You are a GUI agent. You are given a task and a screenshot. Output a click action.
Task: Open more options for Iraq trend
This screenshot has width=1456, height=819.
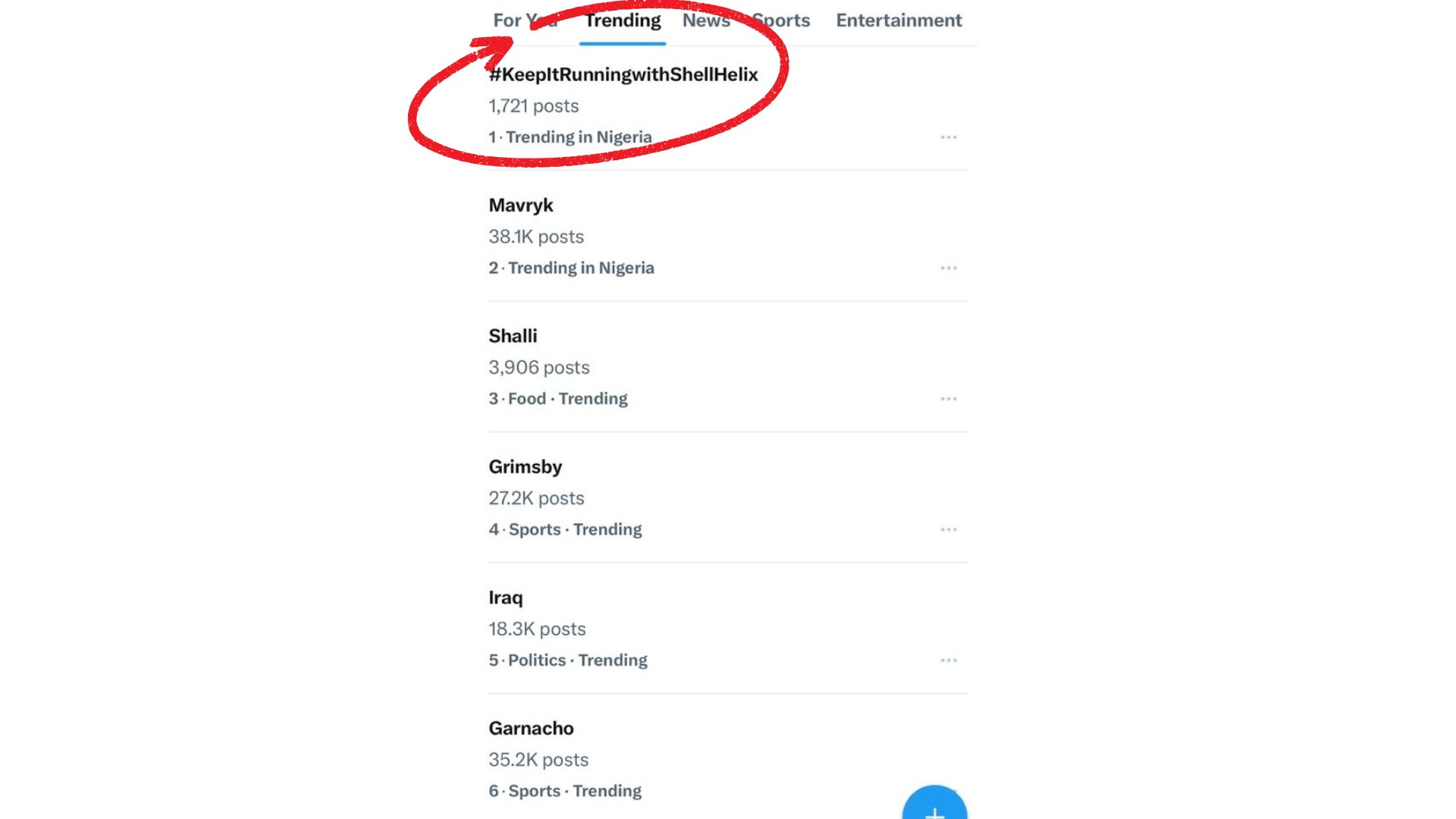coord(949,661)
